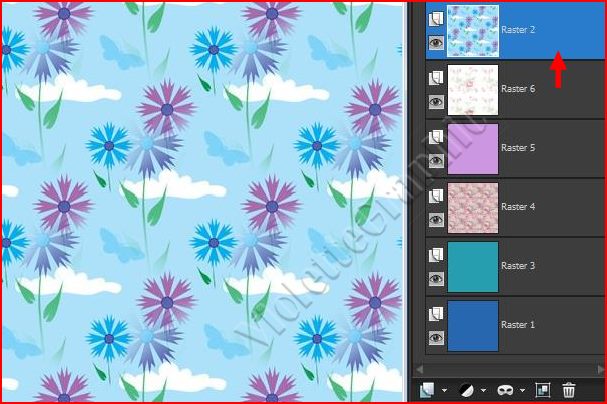Hide the Raster 2 layer via eye icon

point(435,43)
